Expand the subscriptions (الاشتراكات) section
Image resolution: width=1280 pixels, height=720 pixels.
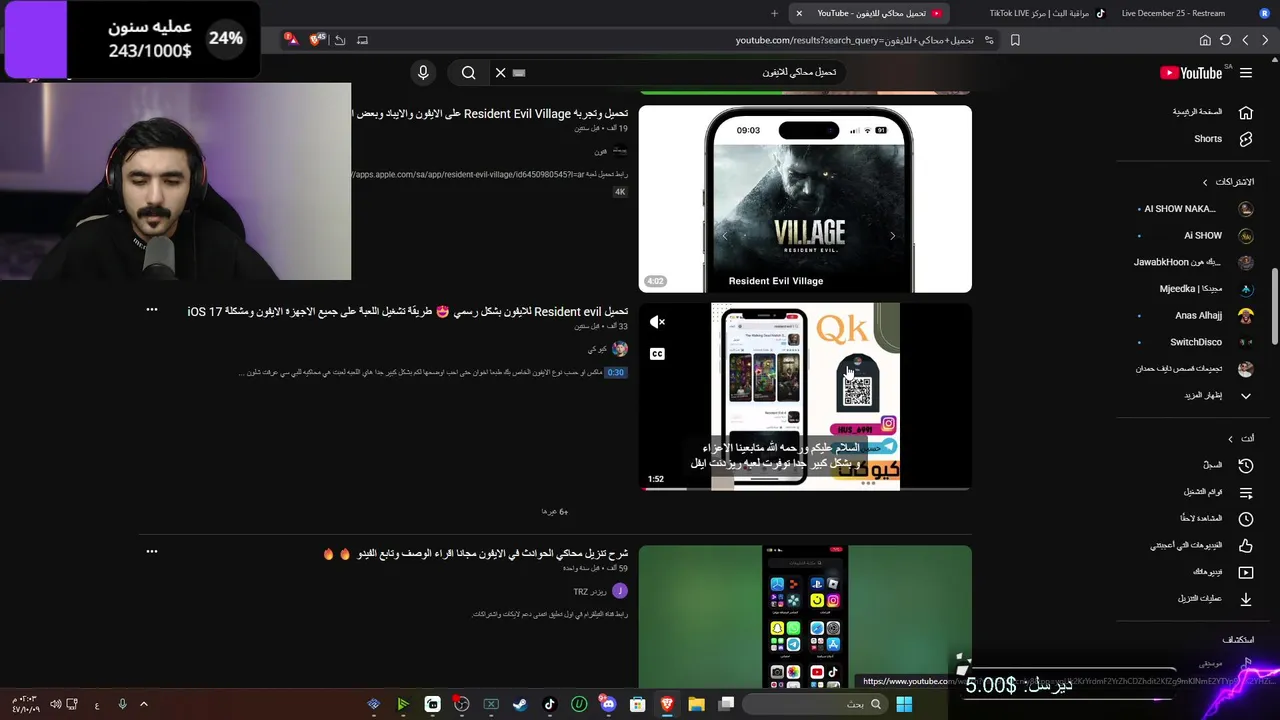click(x=1228, y=182)
